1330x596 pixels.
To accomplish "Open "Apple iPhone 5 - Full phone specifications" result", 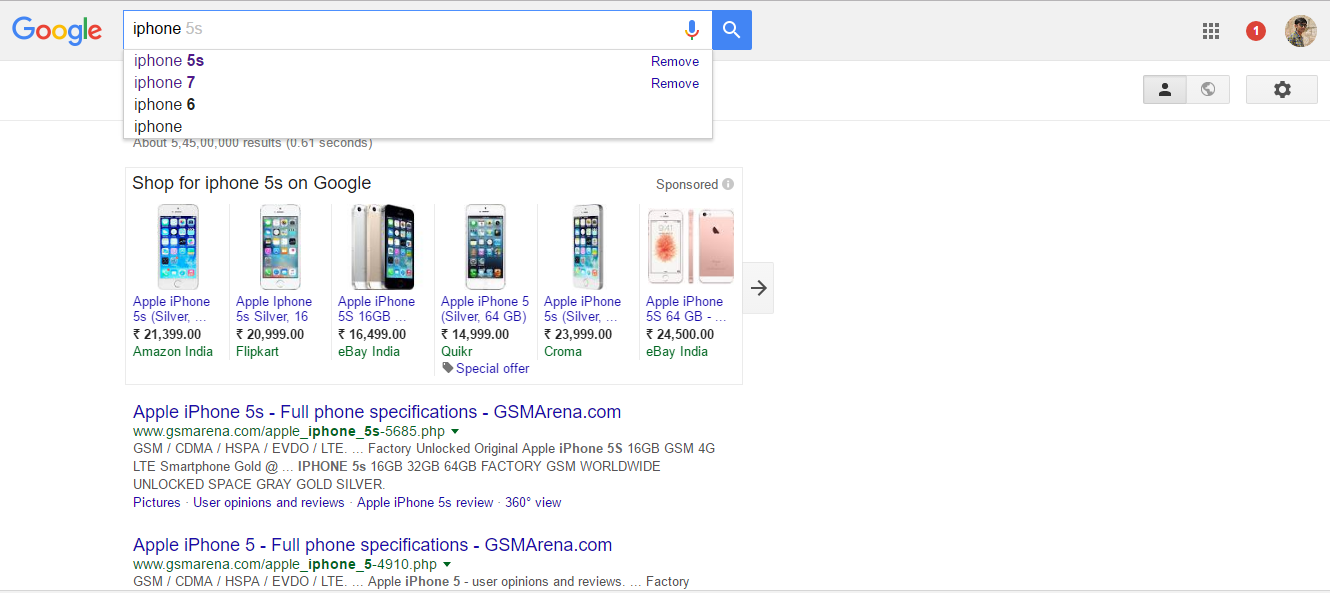I will click(372, 545).
